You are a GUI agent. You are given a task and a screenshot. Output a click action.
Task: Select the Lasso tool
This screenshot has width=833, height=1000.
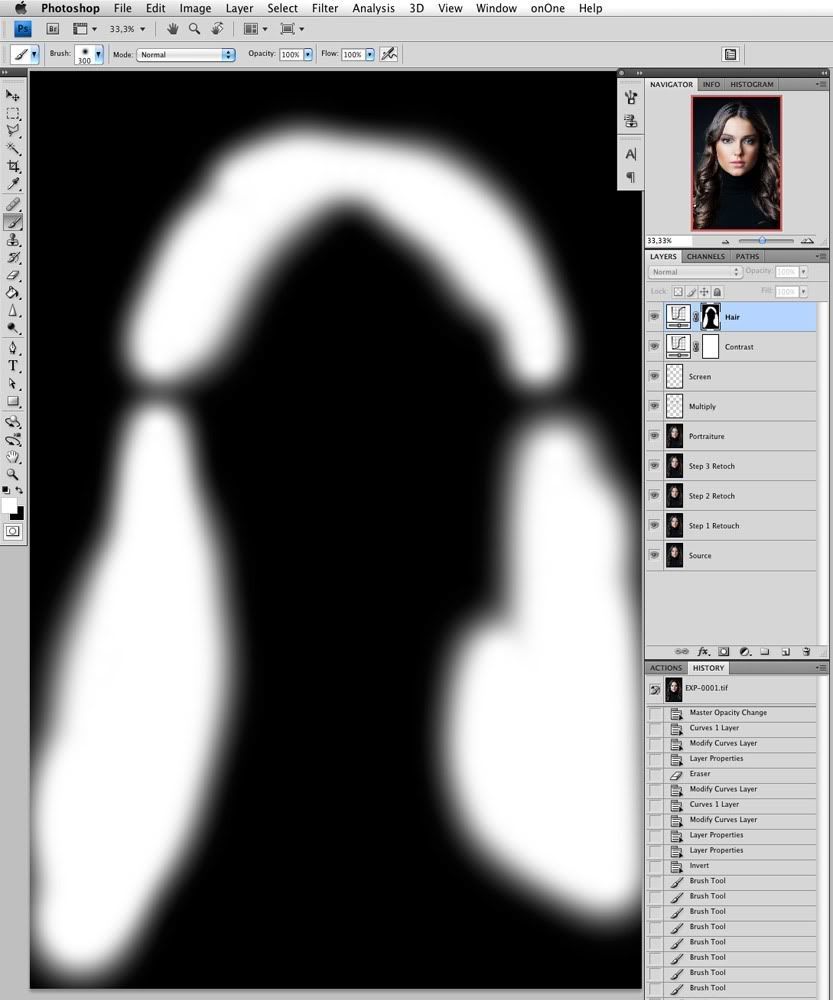coord(13,131)
